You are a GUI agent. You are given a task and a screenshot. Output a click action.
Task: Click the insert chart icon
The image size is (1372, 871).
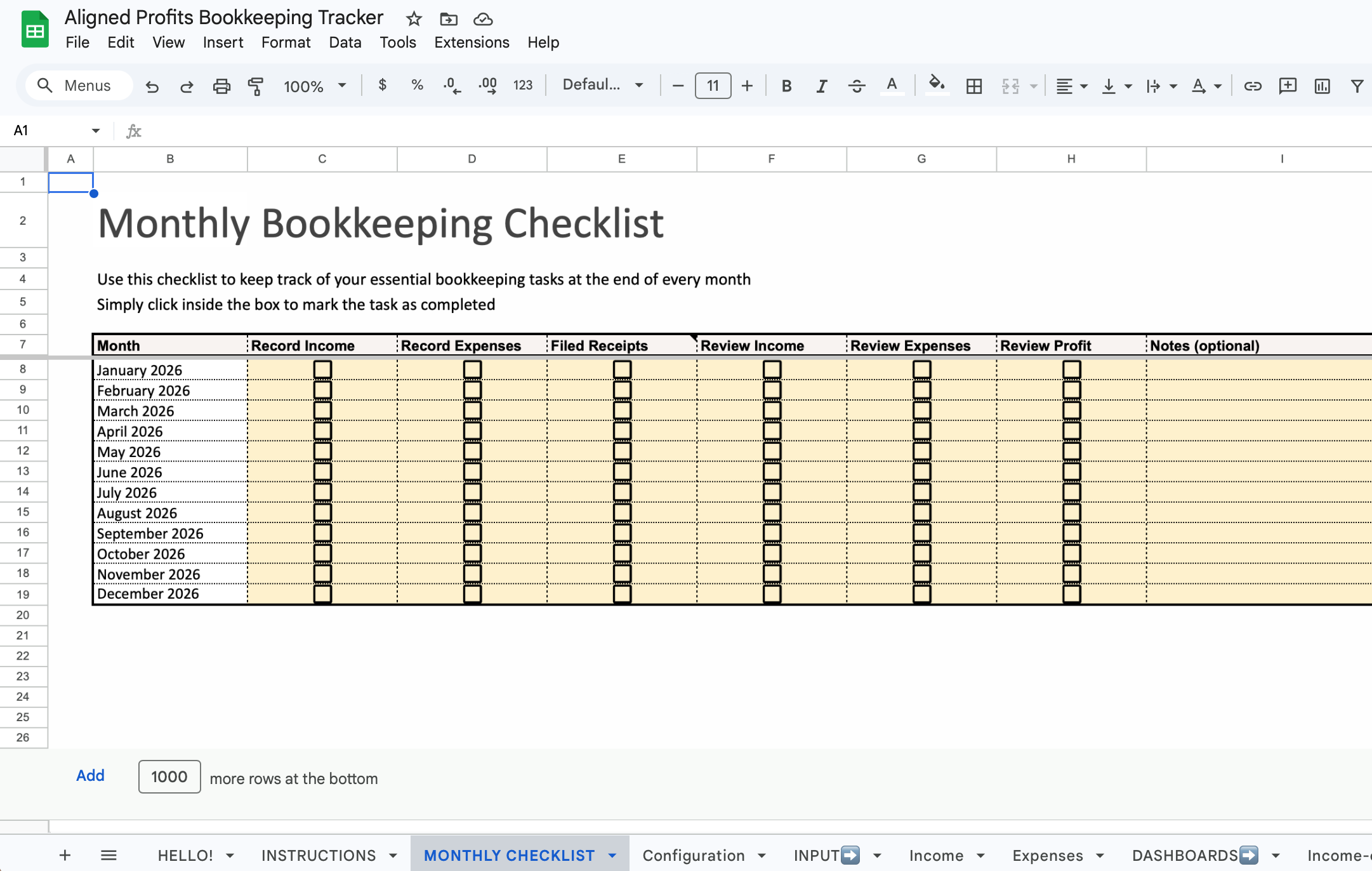[x=1322, y=86]
